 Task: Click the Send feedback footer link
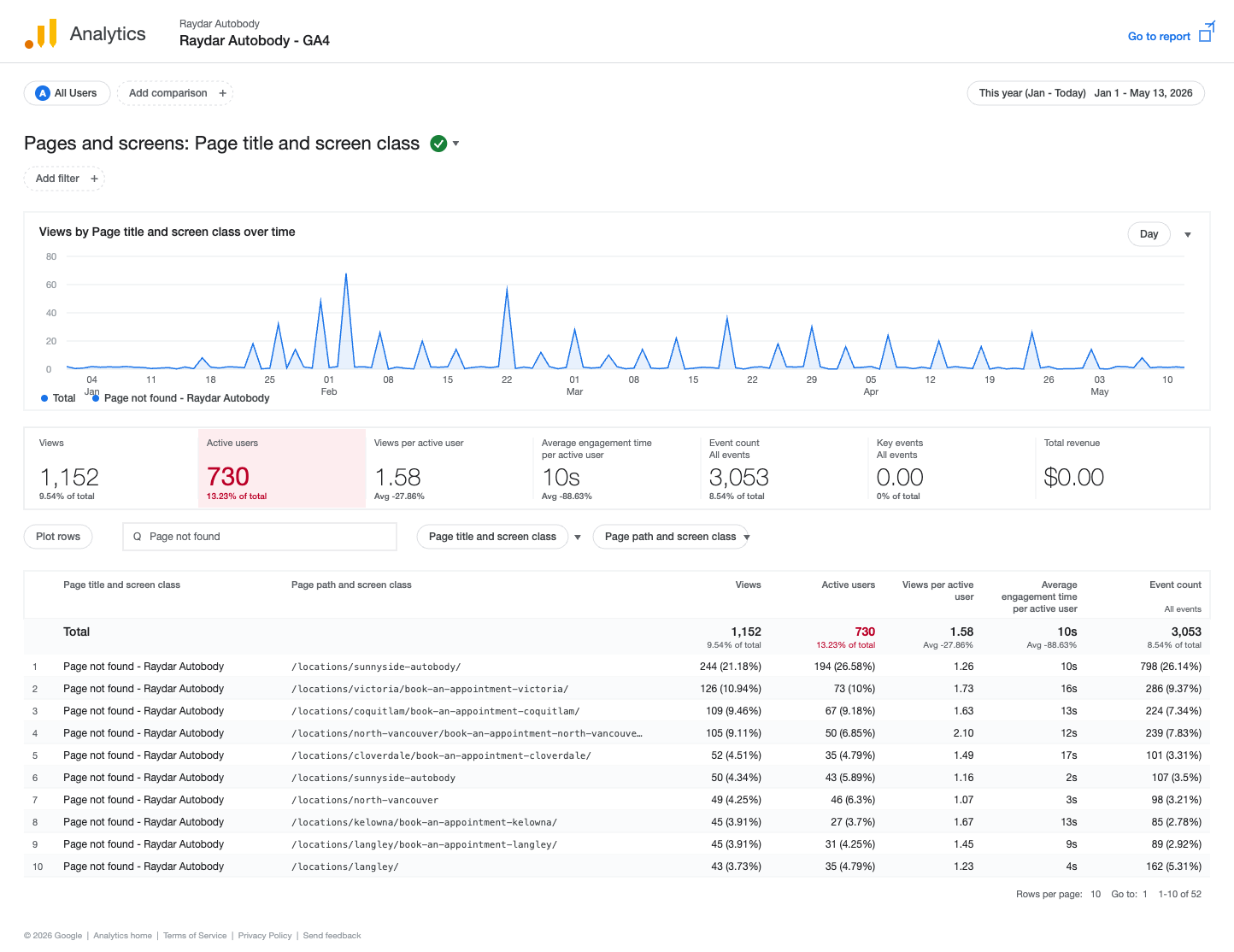332,936
